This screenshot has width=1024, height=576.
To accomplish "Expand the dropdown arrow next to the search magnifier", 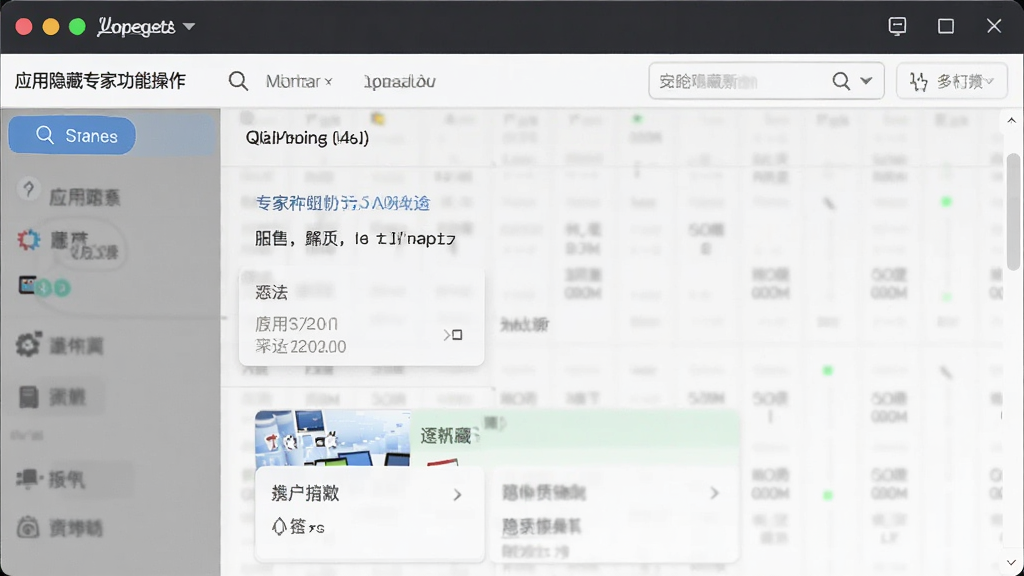I will 866,81.
